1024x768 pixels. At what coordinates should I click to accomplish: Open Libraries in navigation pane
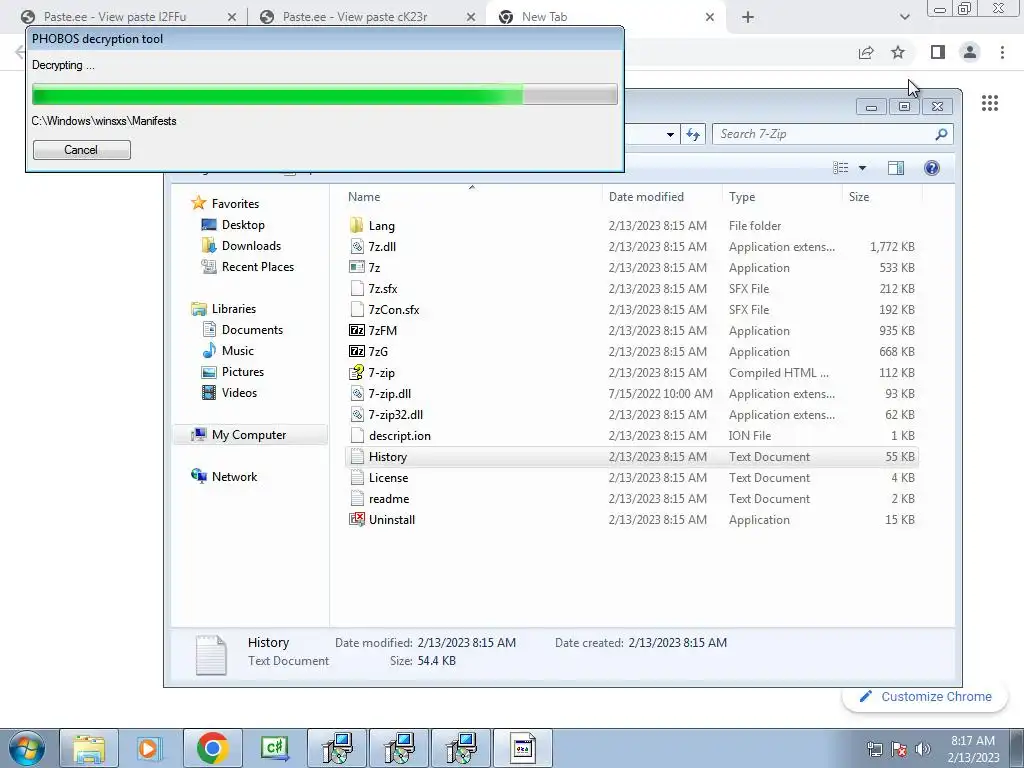pos(234,308)
